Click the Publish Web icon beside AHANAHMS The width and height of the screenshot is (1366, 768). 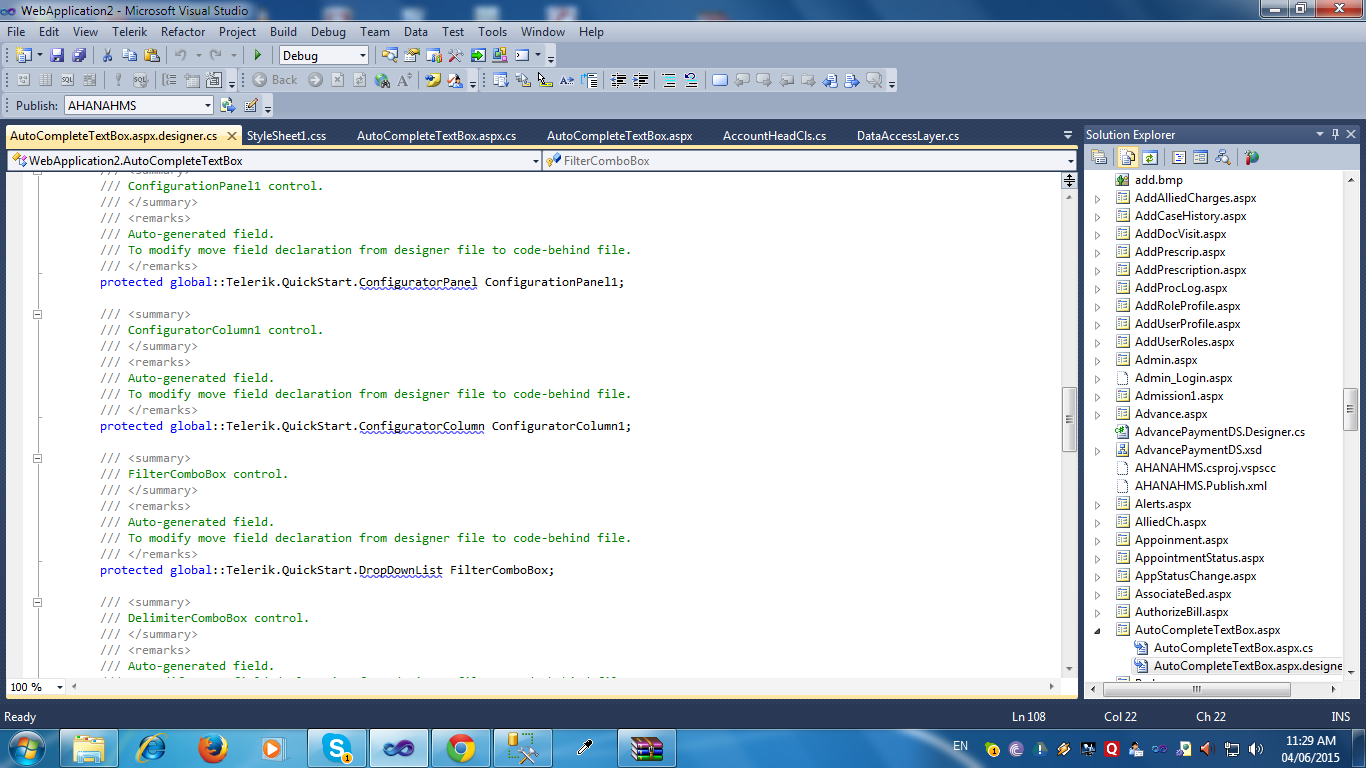pos(228,105)
